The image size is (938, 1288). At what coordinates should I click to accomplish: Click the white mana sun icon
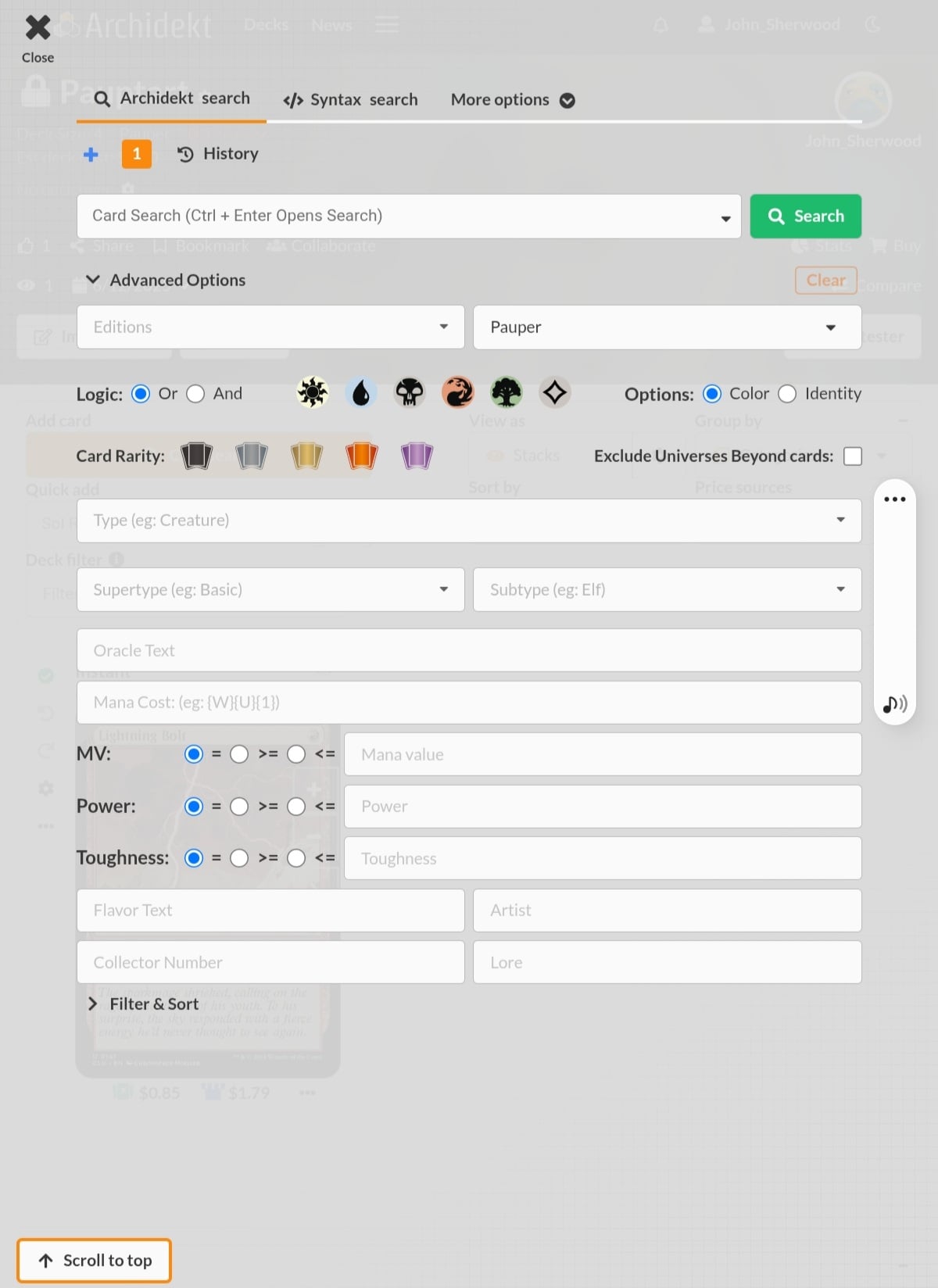(313, 392)
